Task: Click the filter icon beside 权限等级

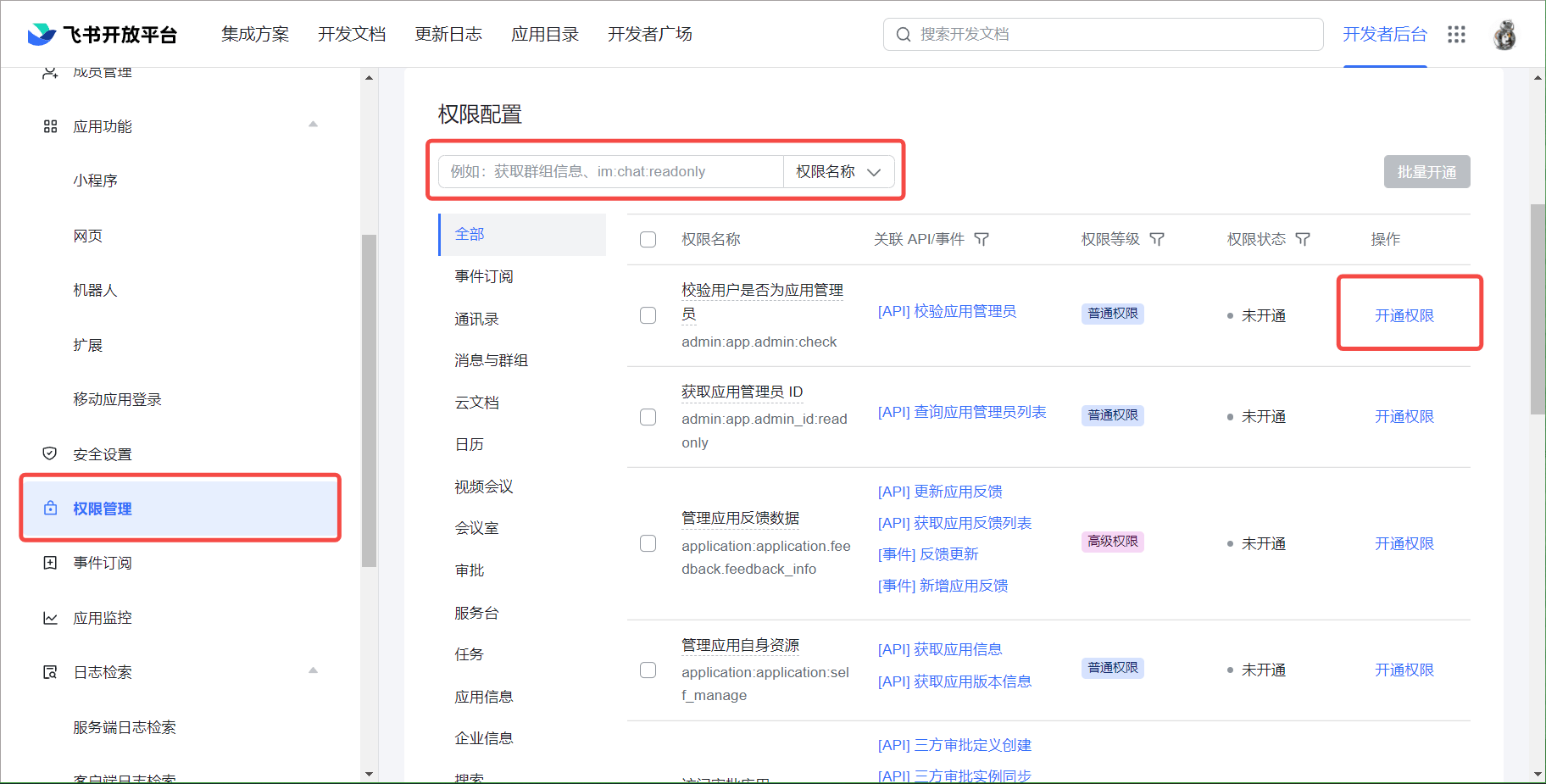Action: coord(1157,240)
